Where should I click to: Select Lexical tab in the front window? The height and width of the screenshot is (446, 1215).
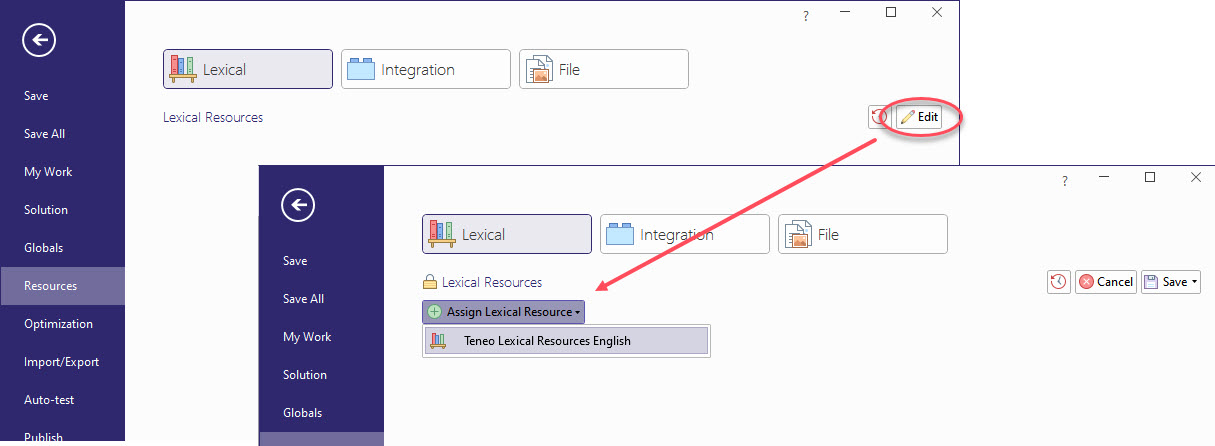[507, 234]
